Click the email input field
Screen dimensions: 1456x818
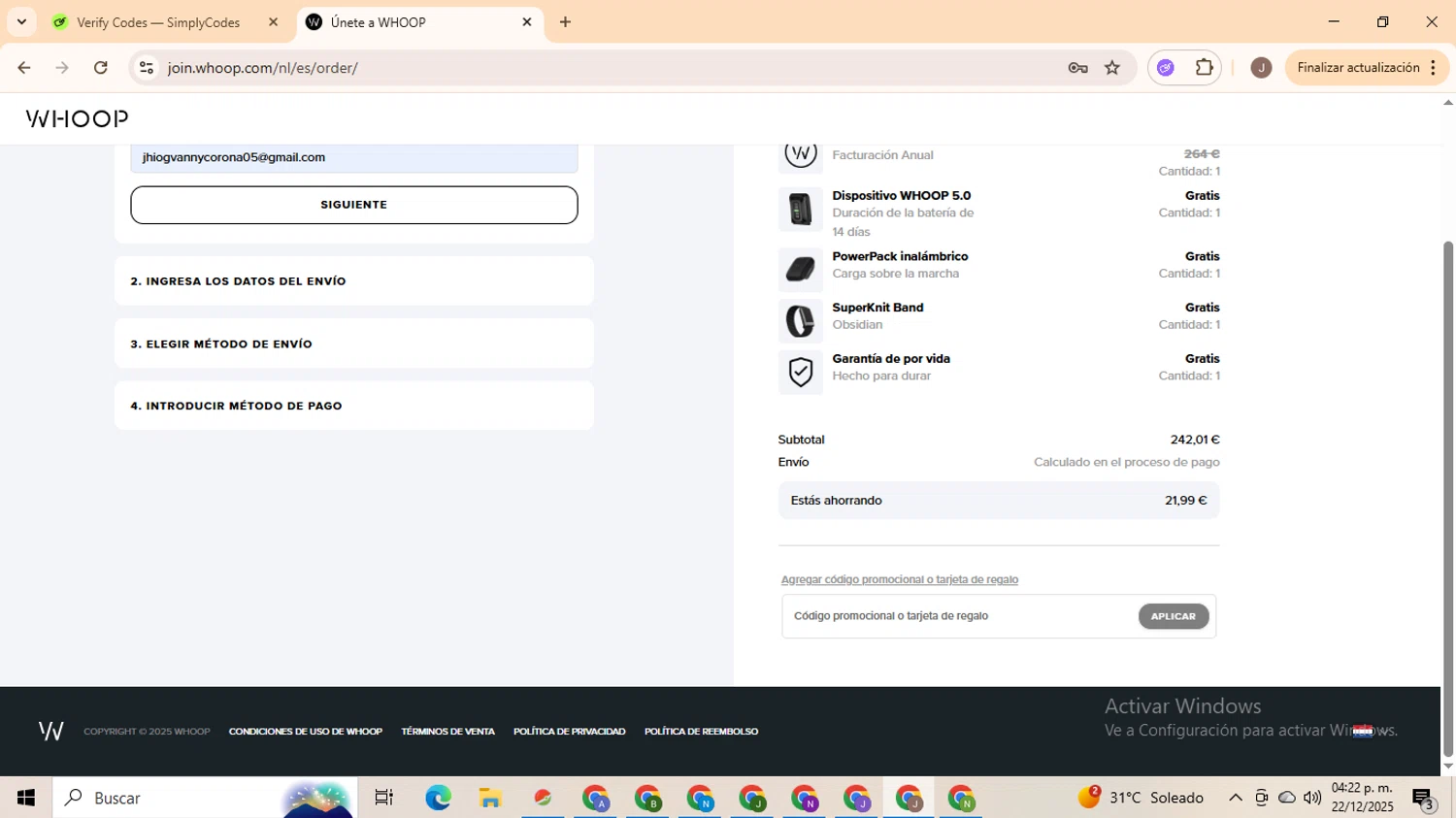tap(354, 158)
